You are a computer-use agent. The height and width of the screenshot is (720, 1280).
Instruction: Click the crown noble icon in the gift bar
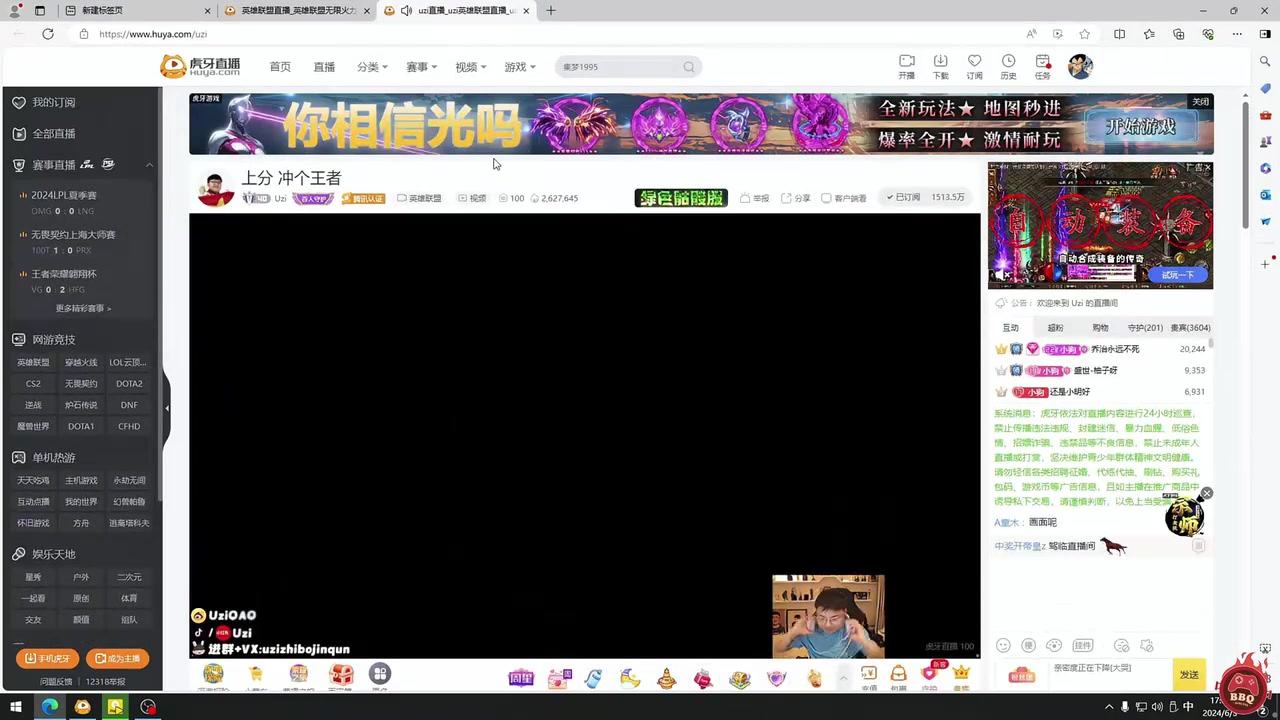click(x=961, y=674)
